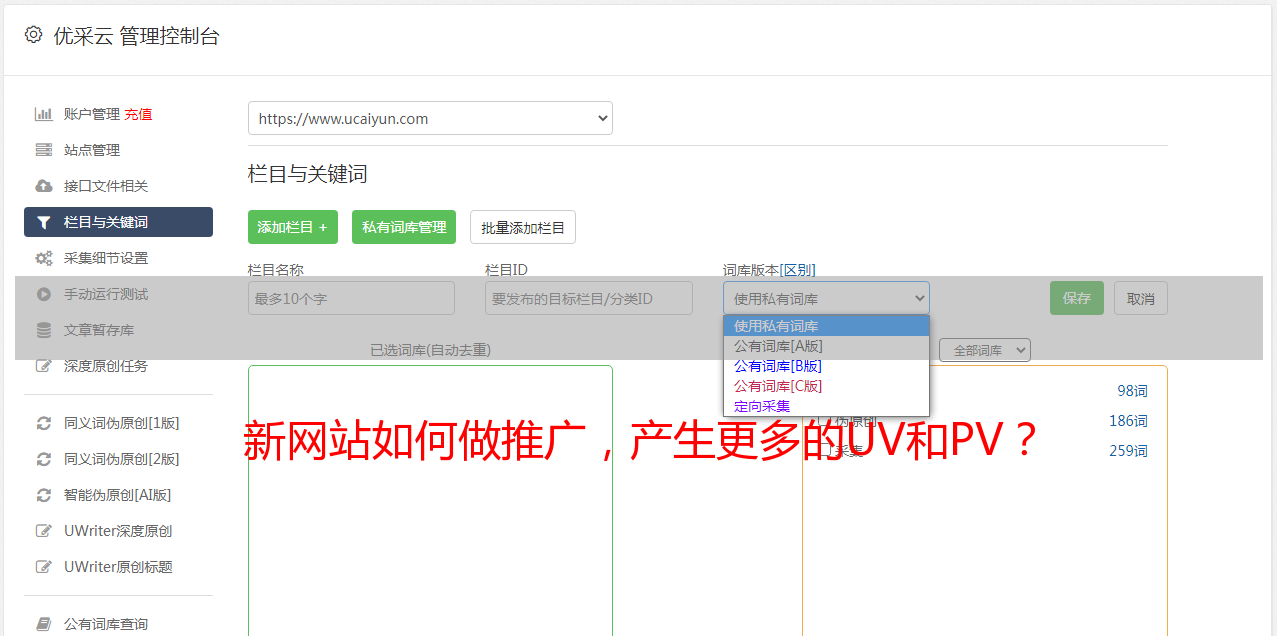Click the refresh icon for 同义词伪原创[1版]

[x=43, y=423]
